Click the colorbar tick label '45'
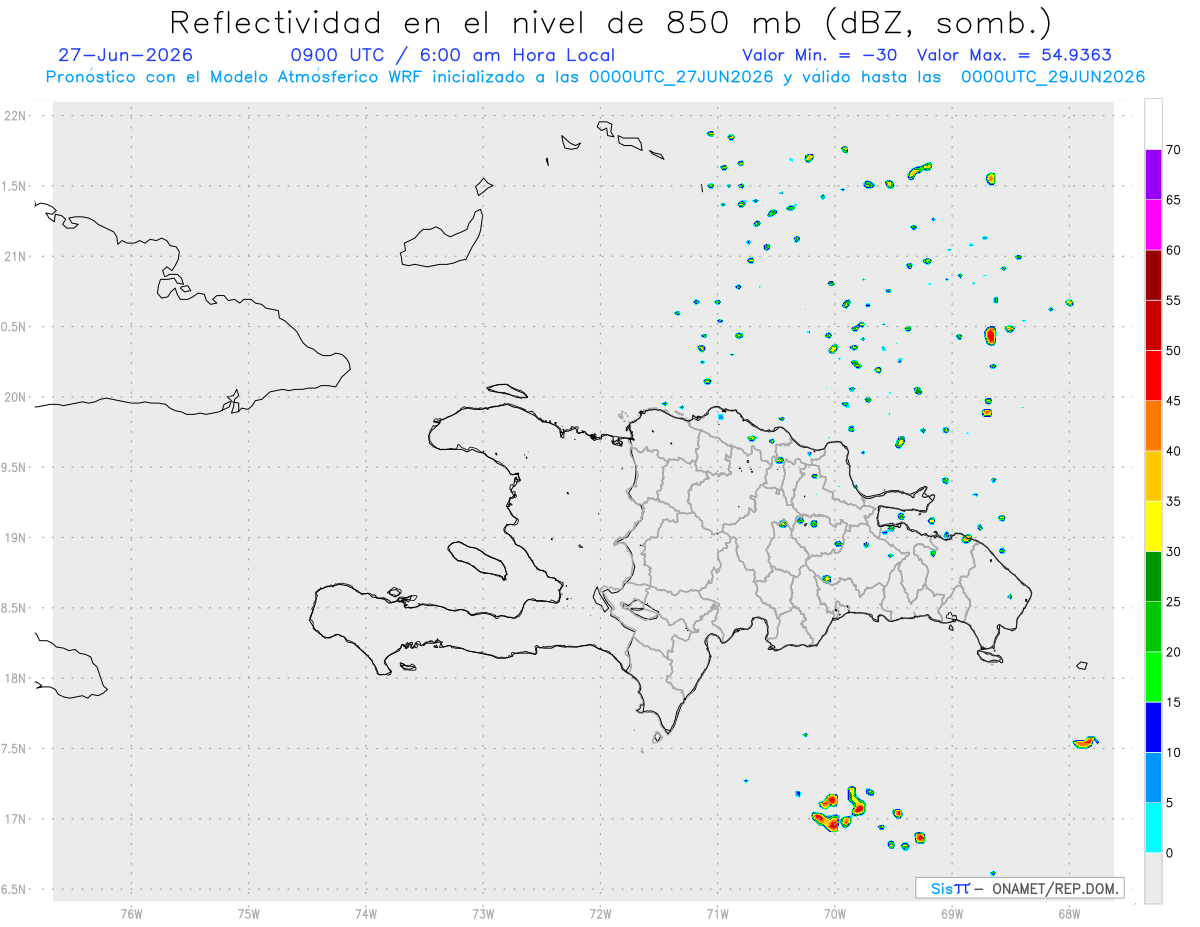 coord(1173,401)
